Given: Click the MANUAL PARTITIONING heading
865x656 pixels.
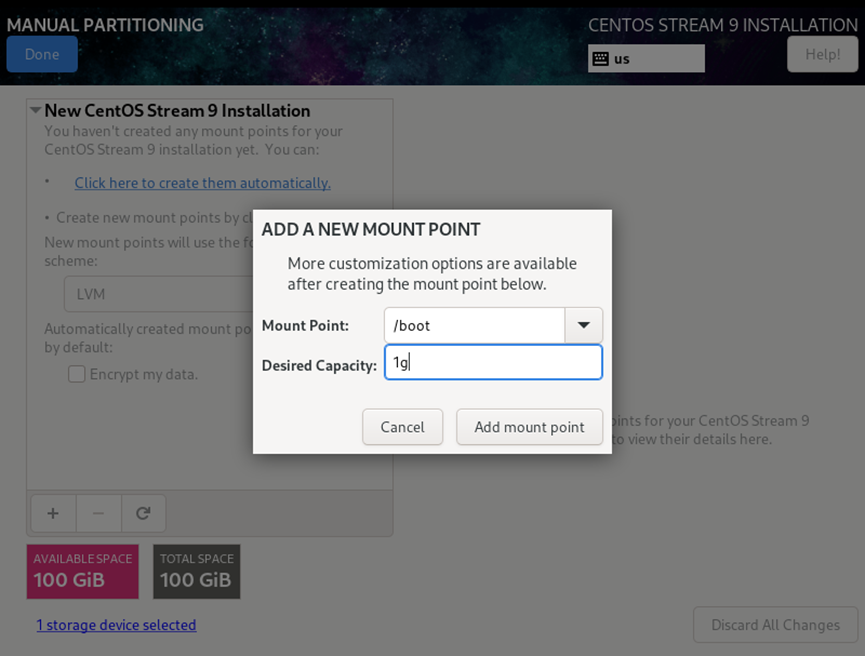Looking at the screenshot, I should point(105,25).
